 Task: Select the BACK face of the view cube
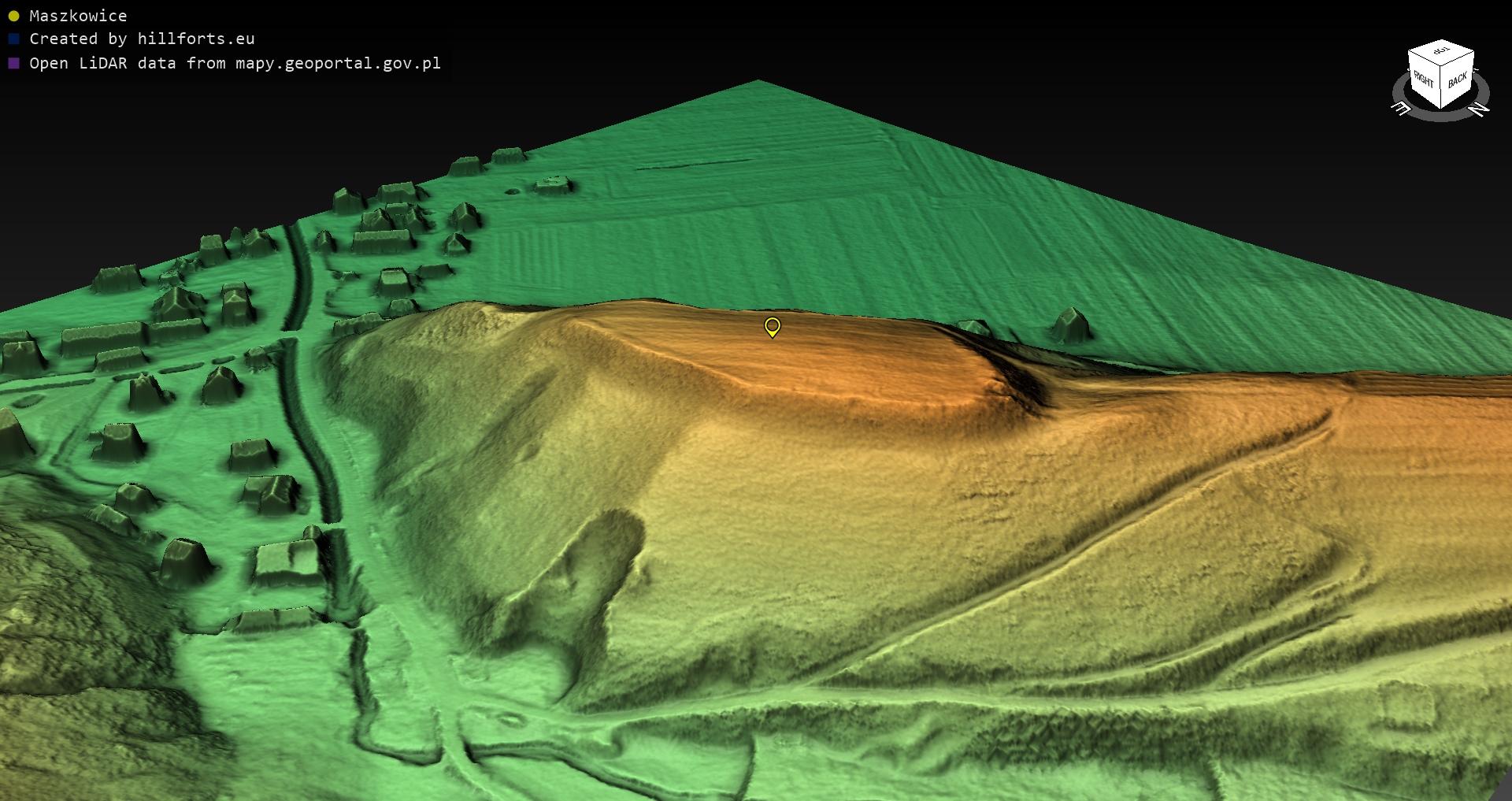[x=1458, y=80]
